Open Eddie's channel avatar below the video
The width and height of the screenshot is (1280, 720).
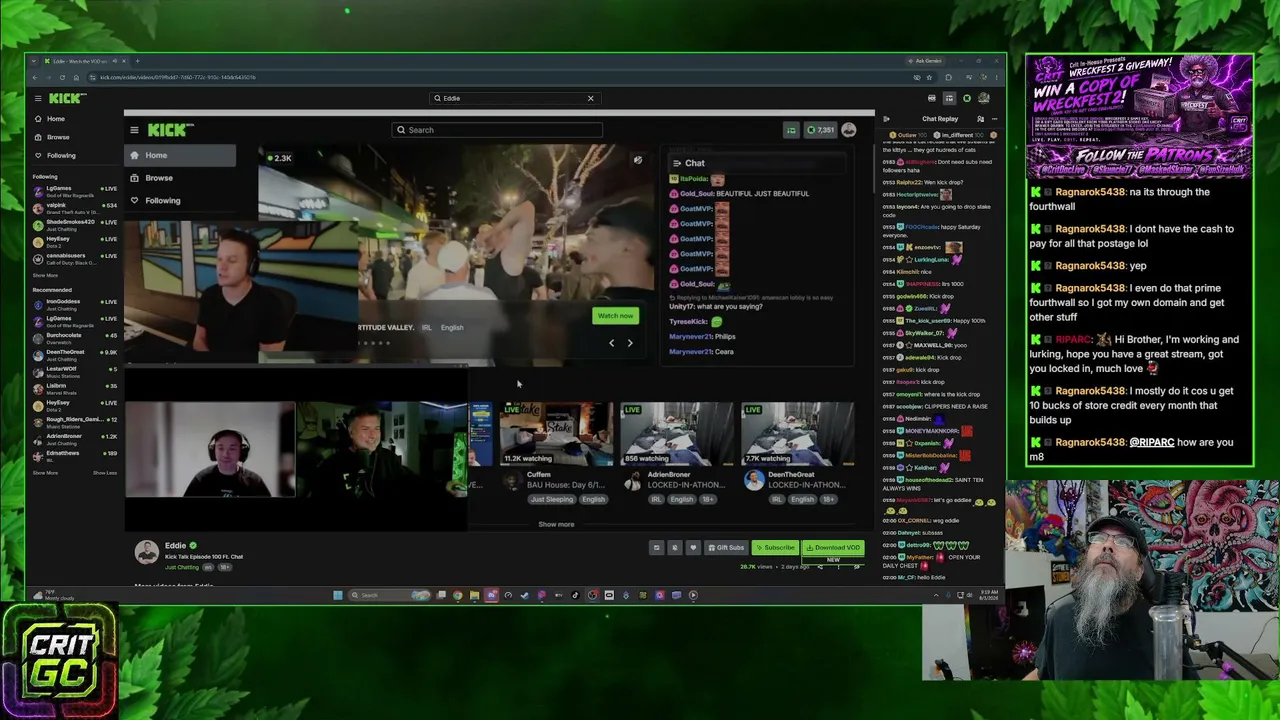[147, 551]
